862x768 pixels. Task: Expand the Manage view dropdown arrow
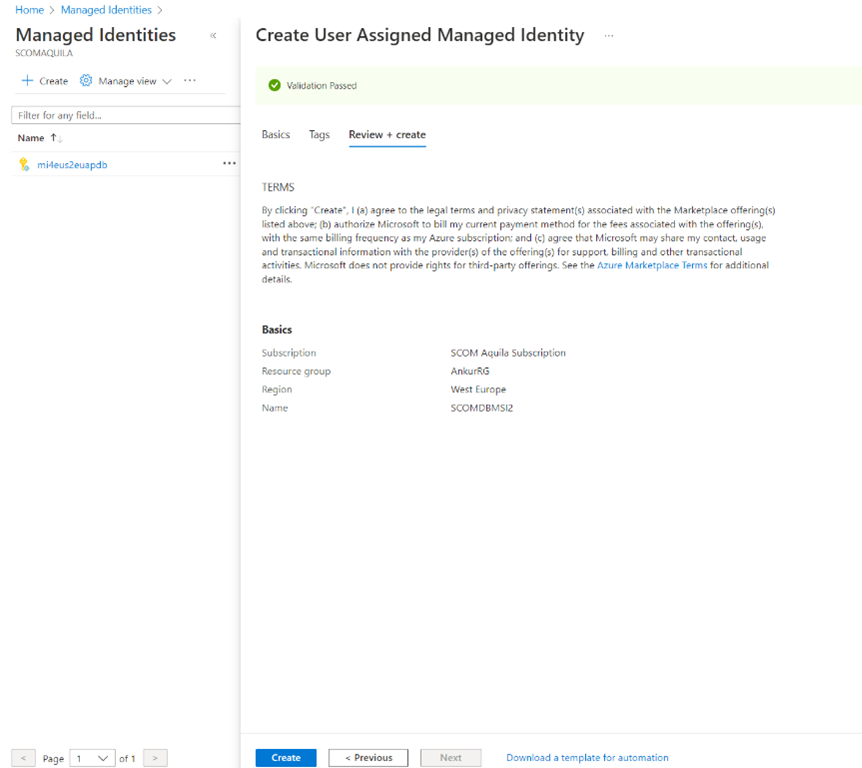[x=167, y=81]
